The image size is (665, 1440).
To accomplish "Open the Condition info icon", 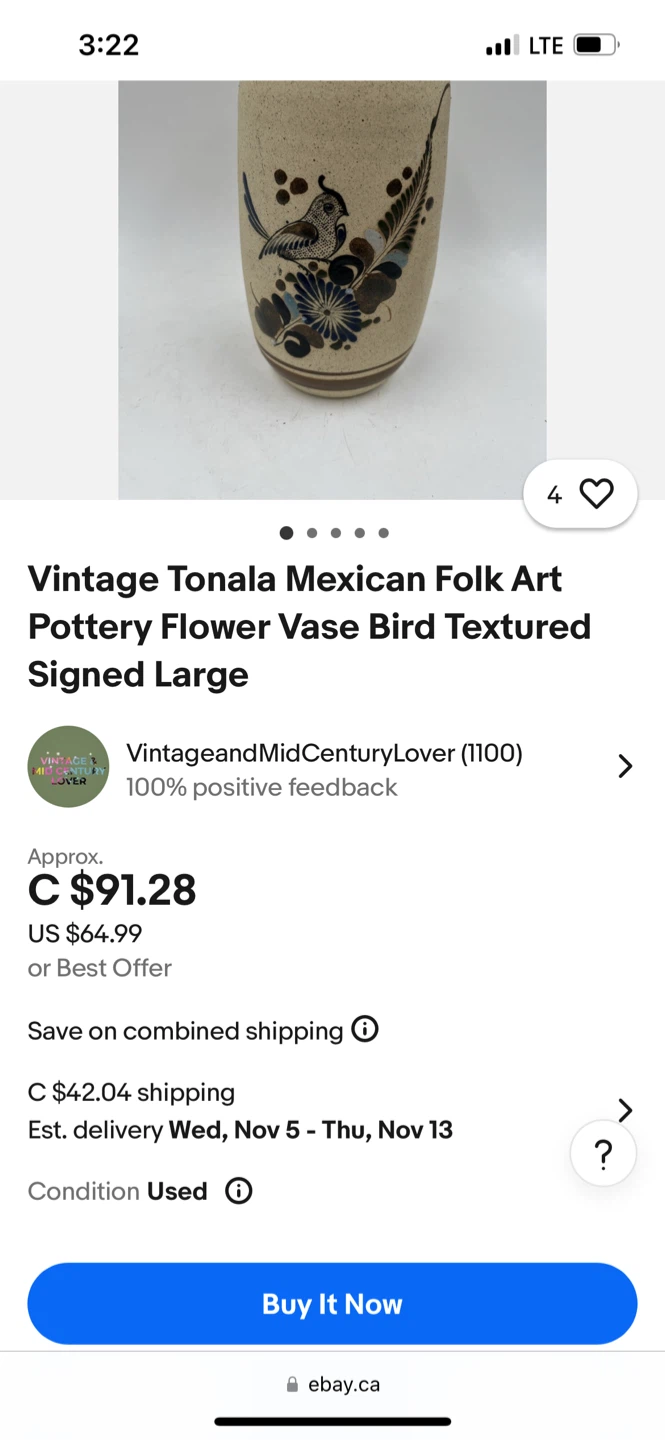I will pos(238,1191).
